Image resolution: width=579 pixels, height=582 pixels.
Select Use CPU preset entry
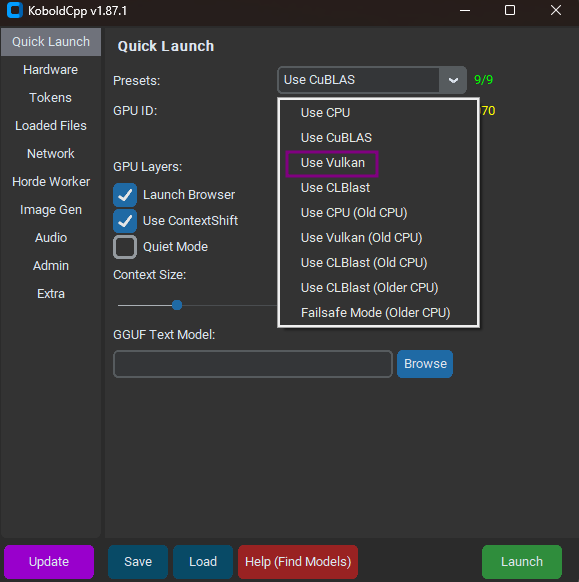pos(325,113)
